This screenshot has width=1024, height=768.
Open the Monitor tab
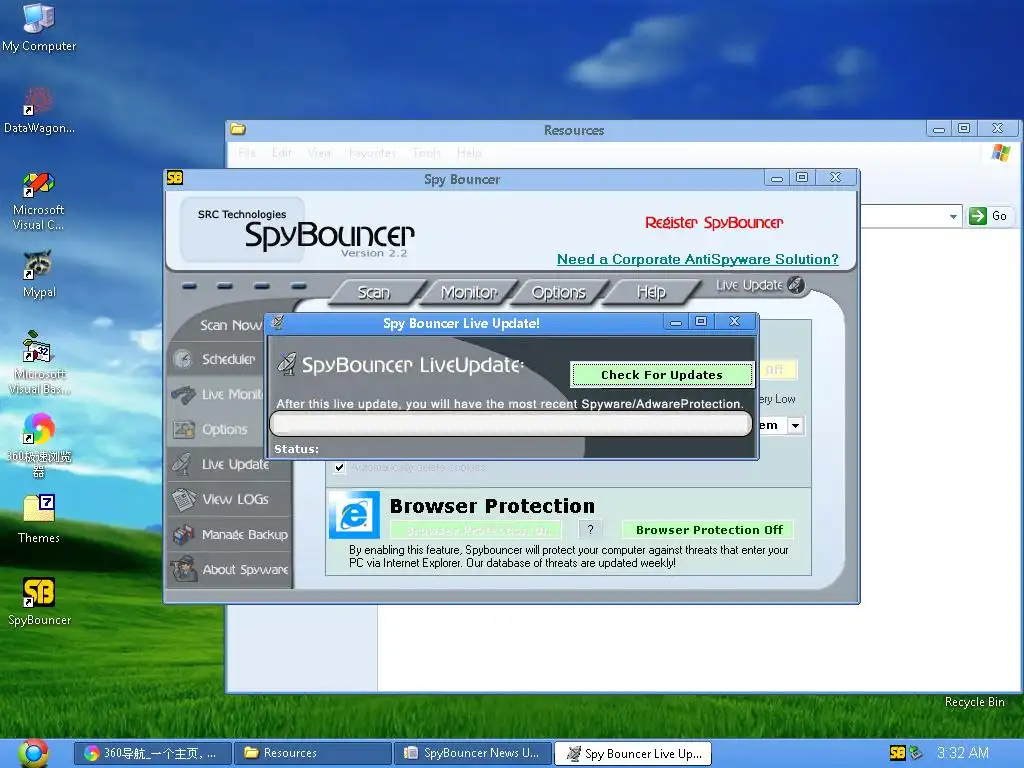(469, 293)
